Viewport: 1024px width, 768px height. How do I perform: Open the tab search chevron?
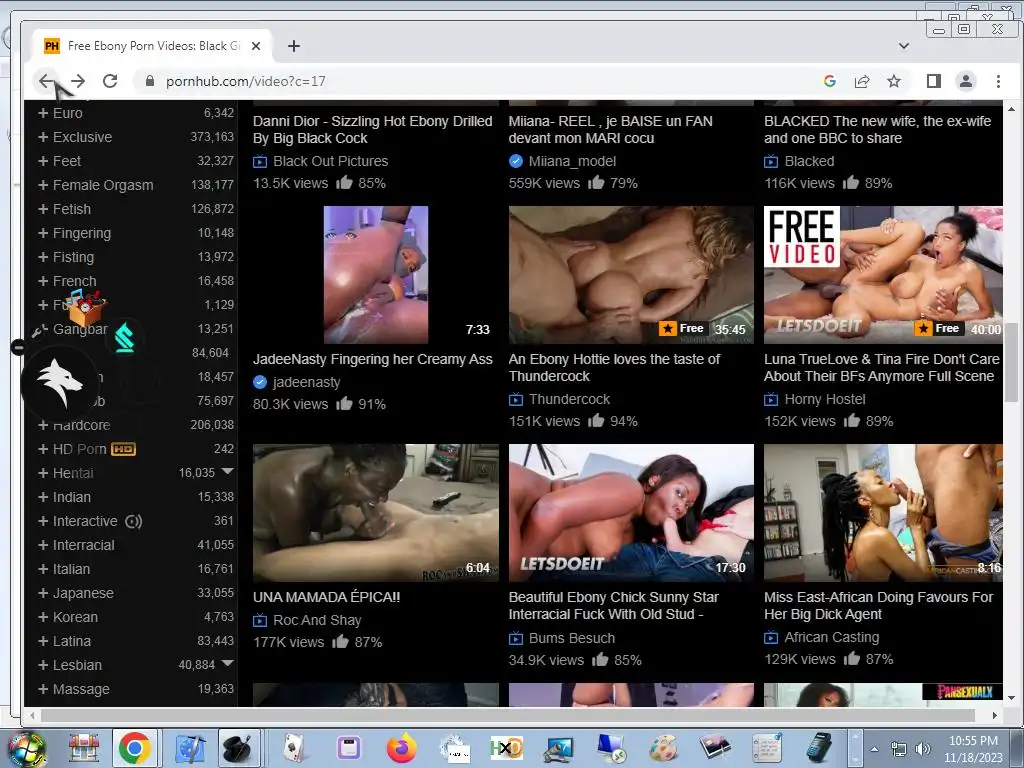point(904,46)
